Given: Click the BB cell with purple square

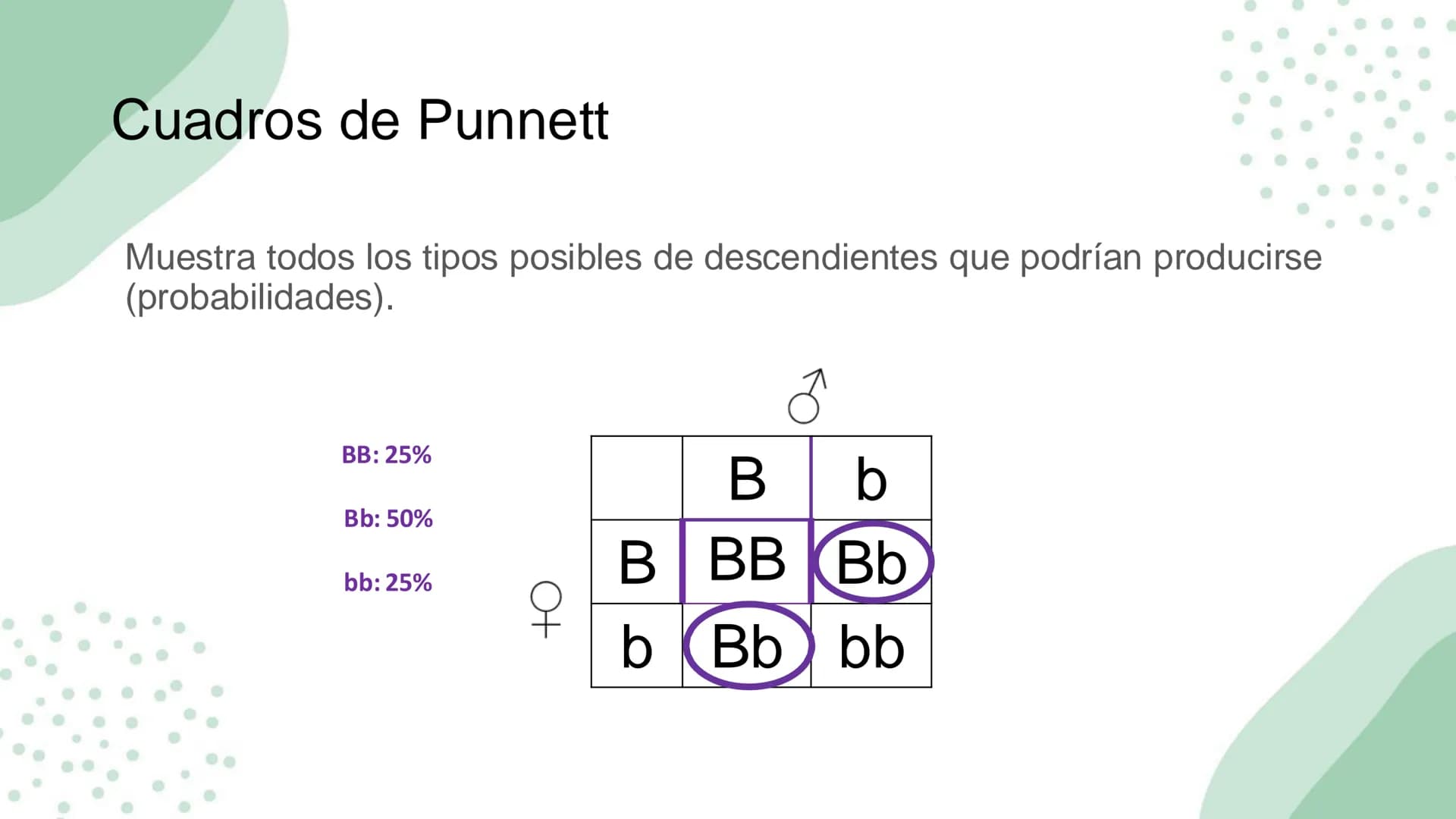Looking at the screenshot, I should click(747, 561).
